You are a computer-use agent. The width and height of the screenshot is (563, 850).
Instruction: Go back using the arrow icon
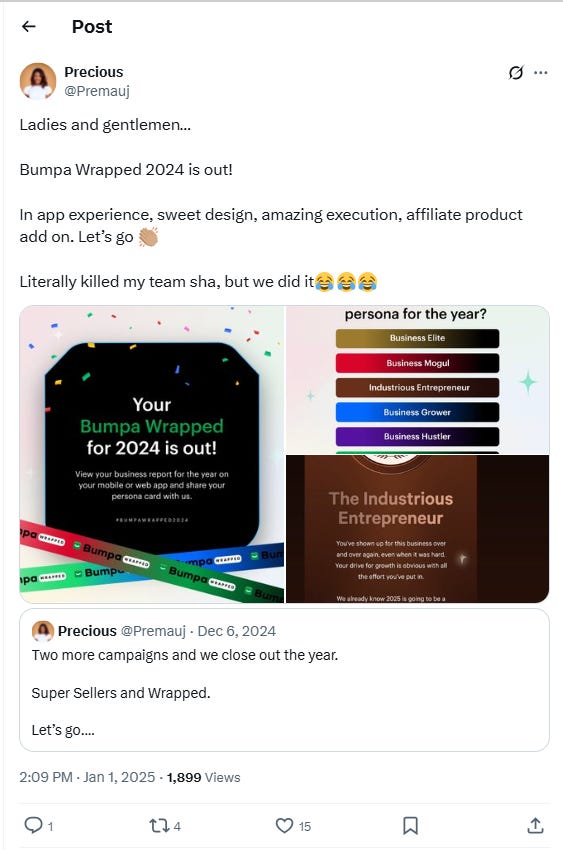[x=29, y=26]
